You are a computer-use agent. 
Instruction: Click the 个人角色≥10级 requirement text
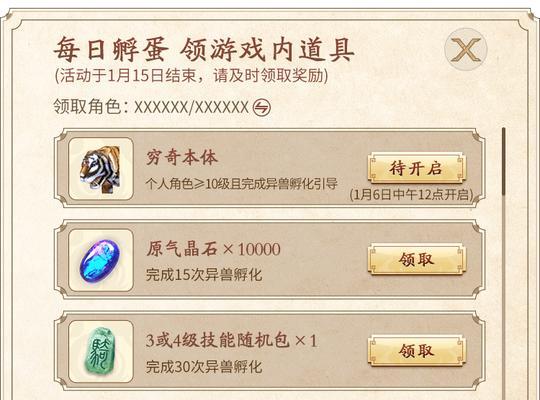(x=241, y=184)
